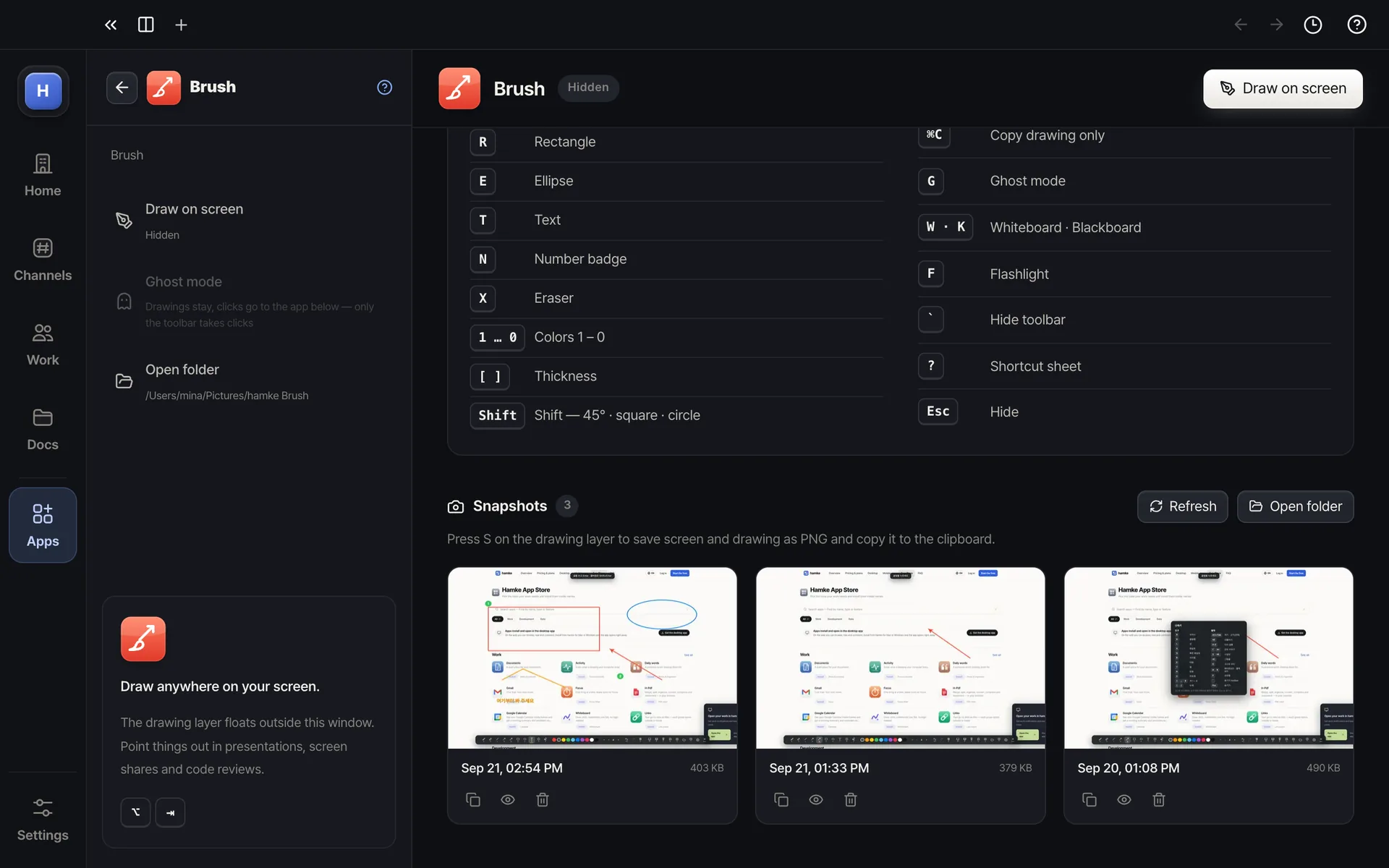1389x868 pixels.
Task: Copy the Sep 20, 01:08 PM snapshot
Action: click(1089, 799)
